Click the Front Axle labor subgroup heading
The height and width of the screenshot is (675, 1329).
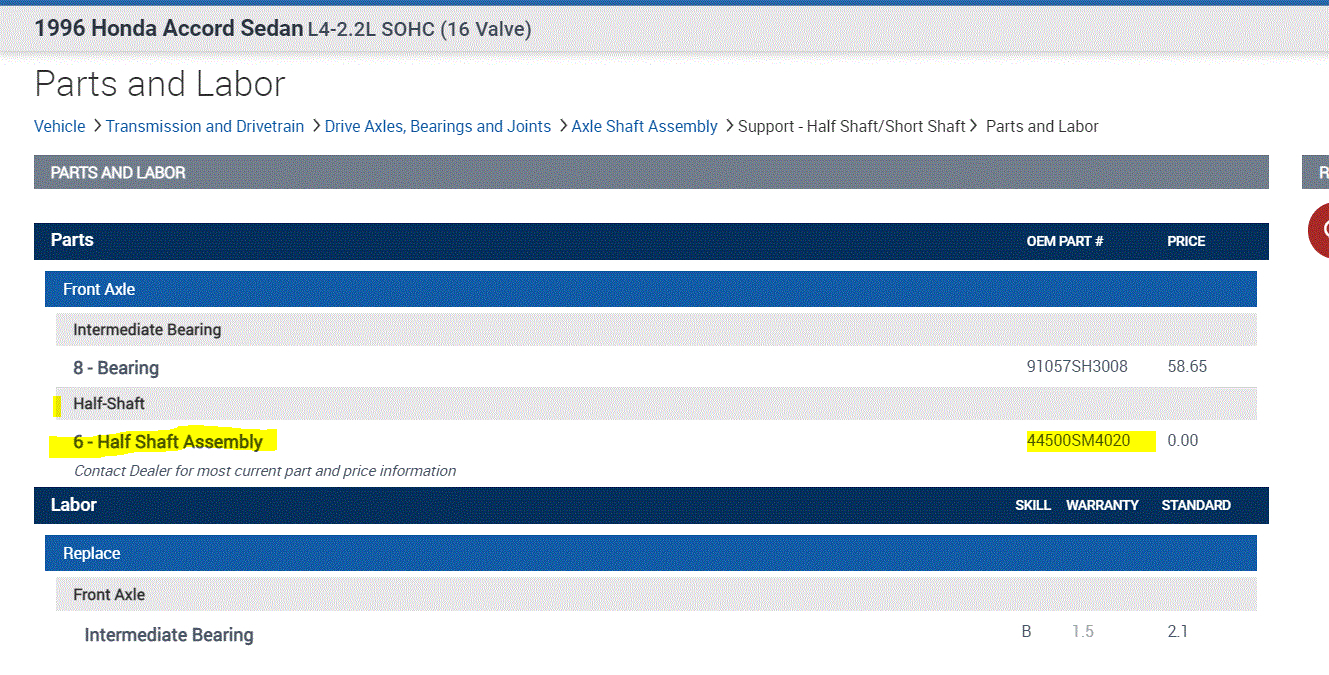[109, 594]
